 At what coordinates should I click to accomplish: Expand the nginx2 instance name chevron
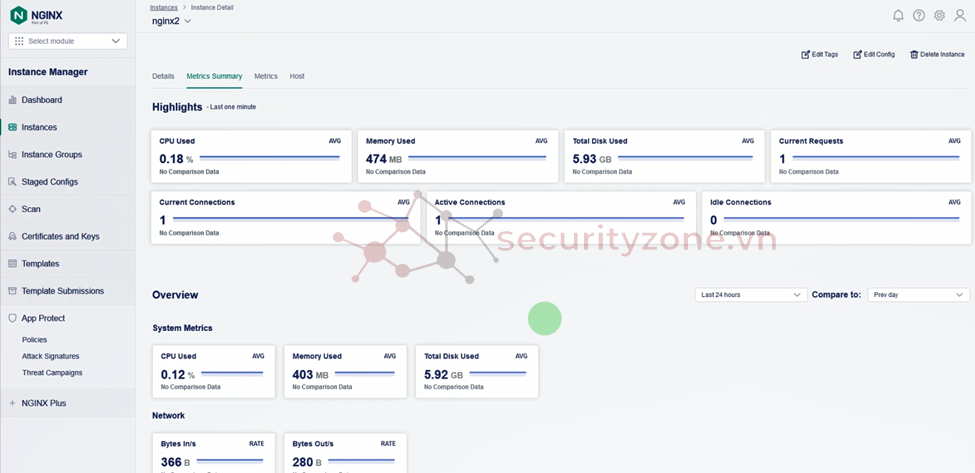(x=188, y=22)
